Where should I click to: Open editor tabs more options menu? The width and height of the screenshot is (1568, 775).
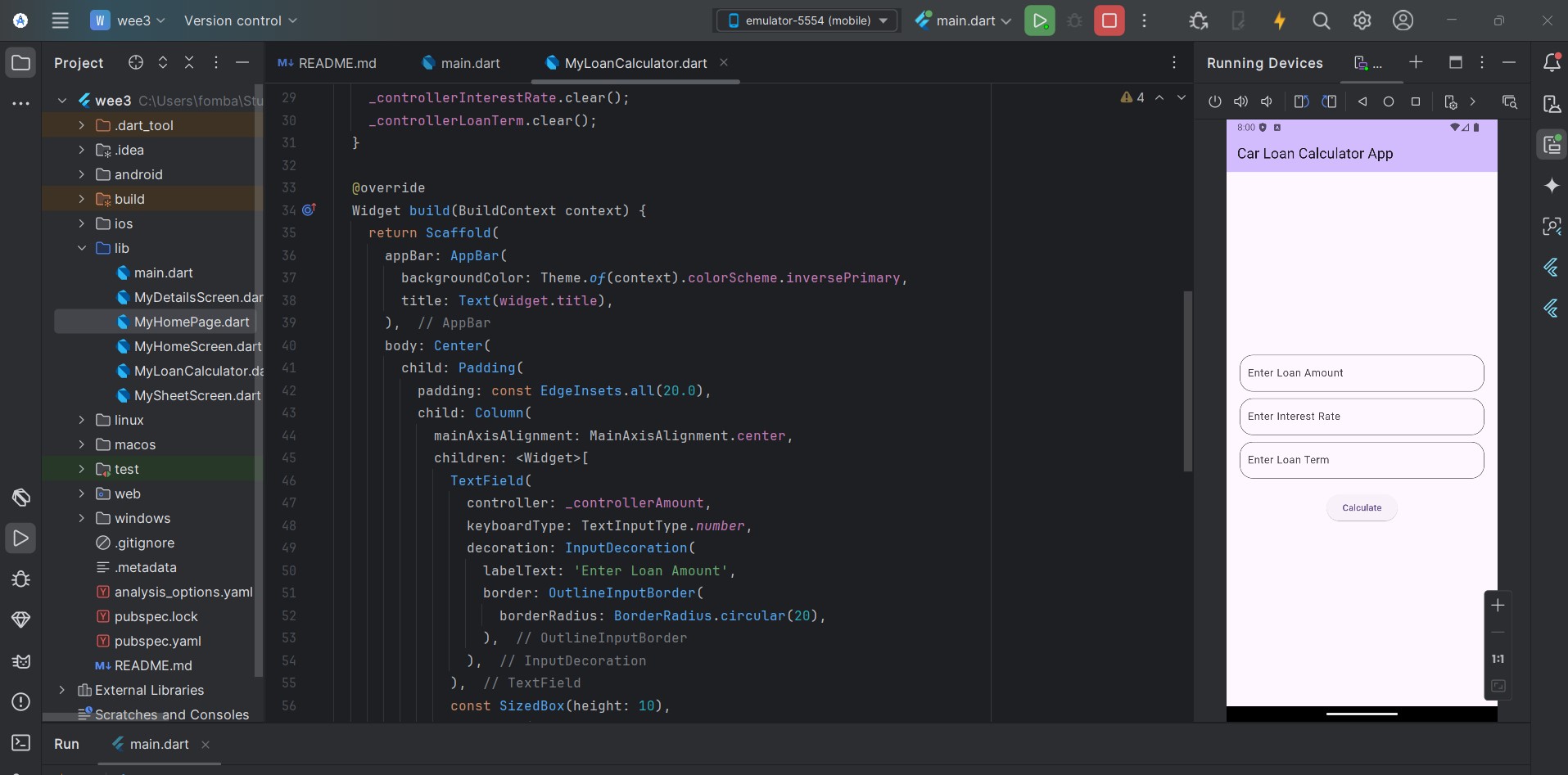(1173, 62)
